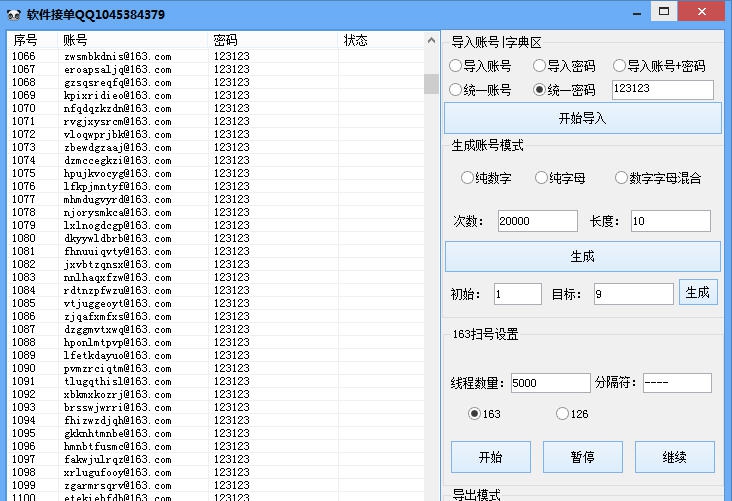Screen dimensions: 732x501
Task: Click the wide 生成 button below 次数
Action: point(583,256)
